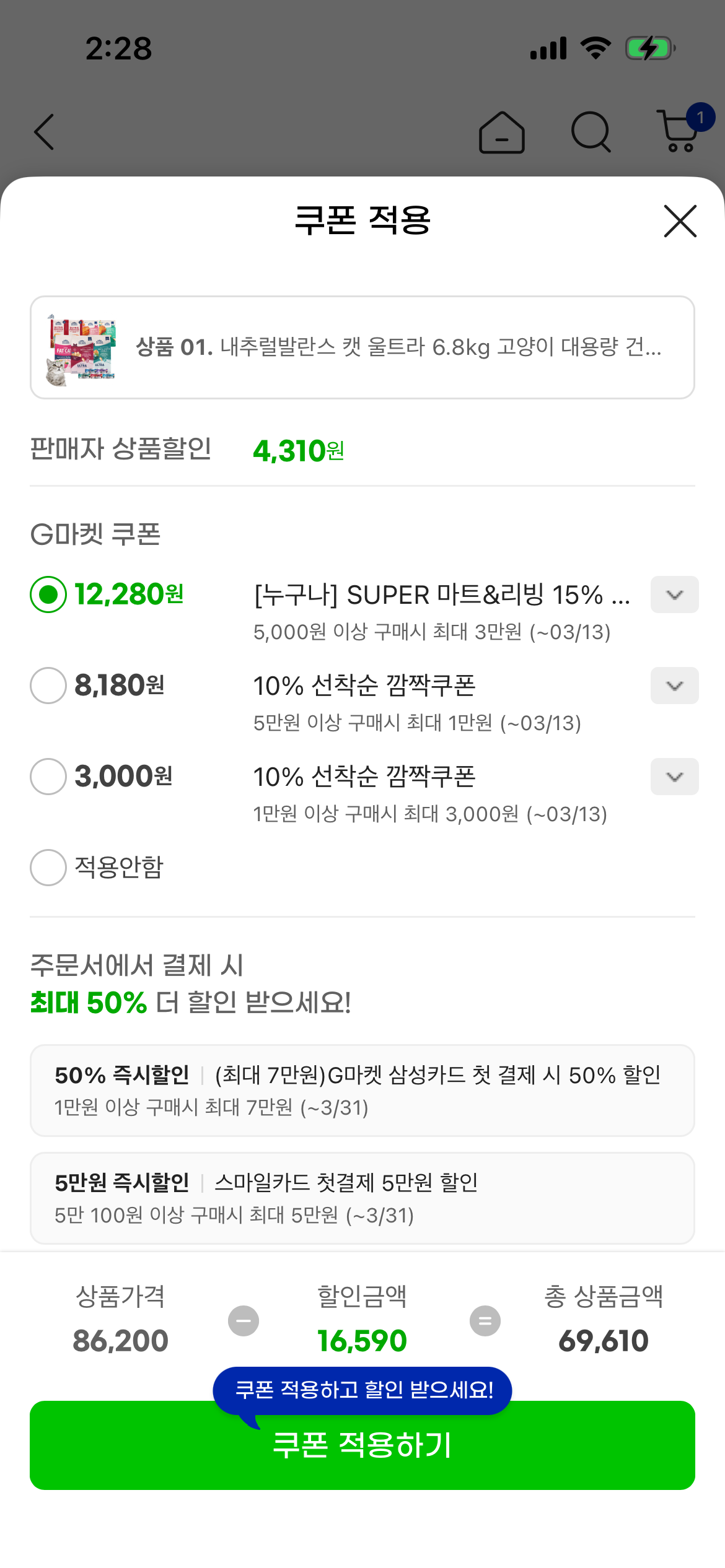Tap the back arrow icon
The width and height of the screenshot is (725, 1568).
coord(45,132)
